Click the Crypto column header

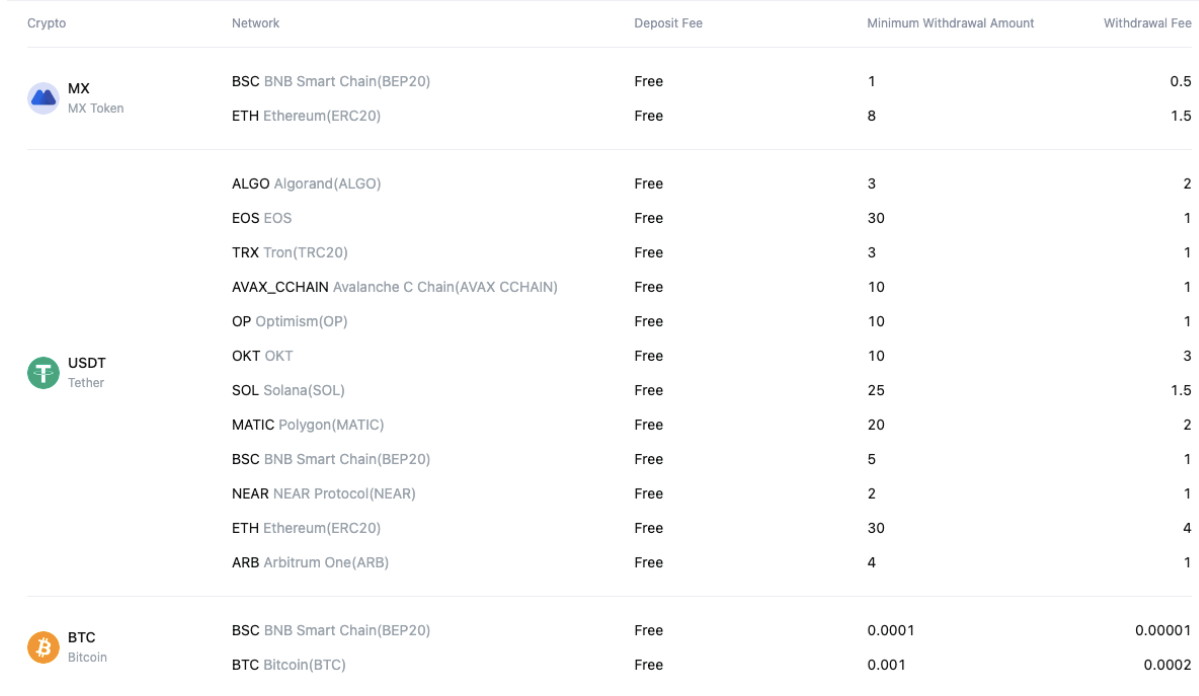click(x=46, y=23)
